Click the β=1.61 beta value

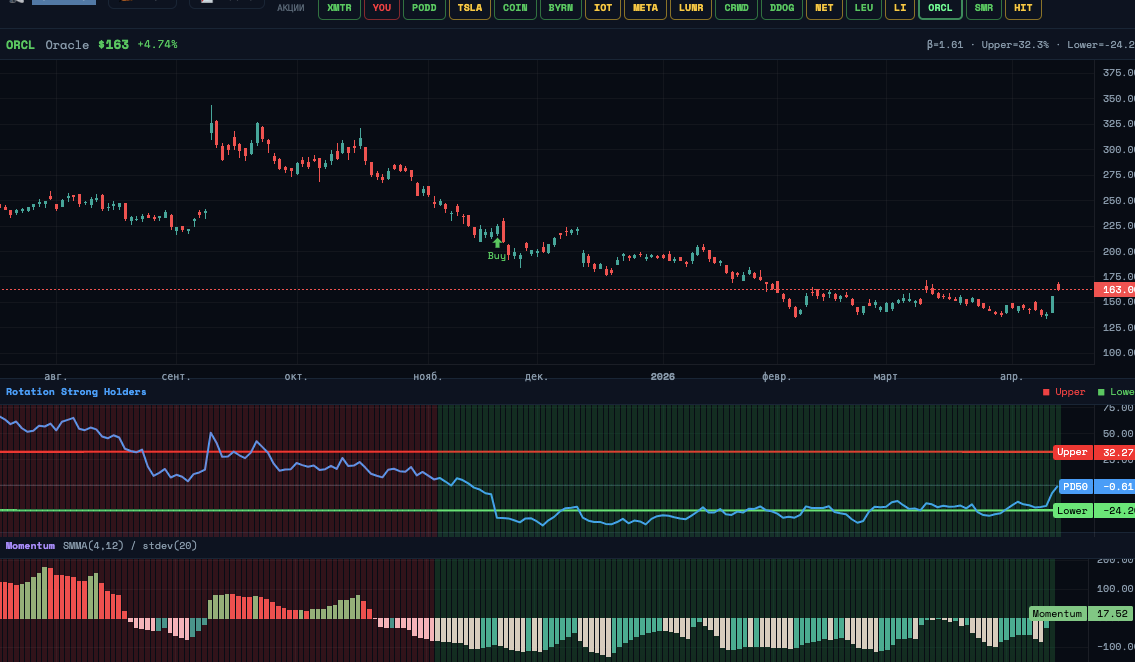pos(945,45)
